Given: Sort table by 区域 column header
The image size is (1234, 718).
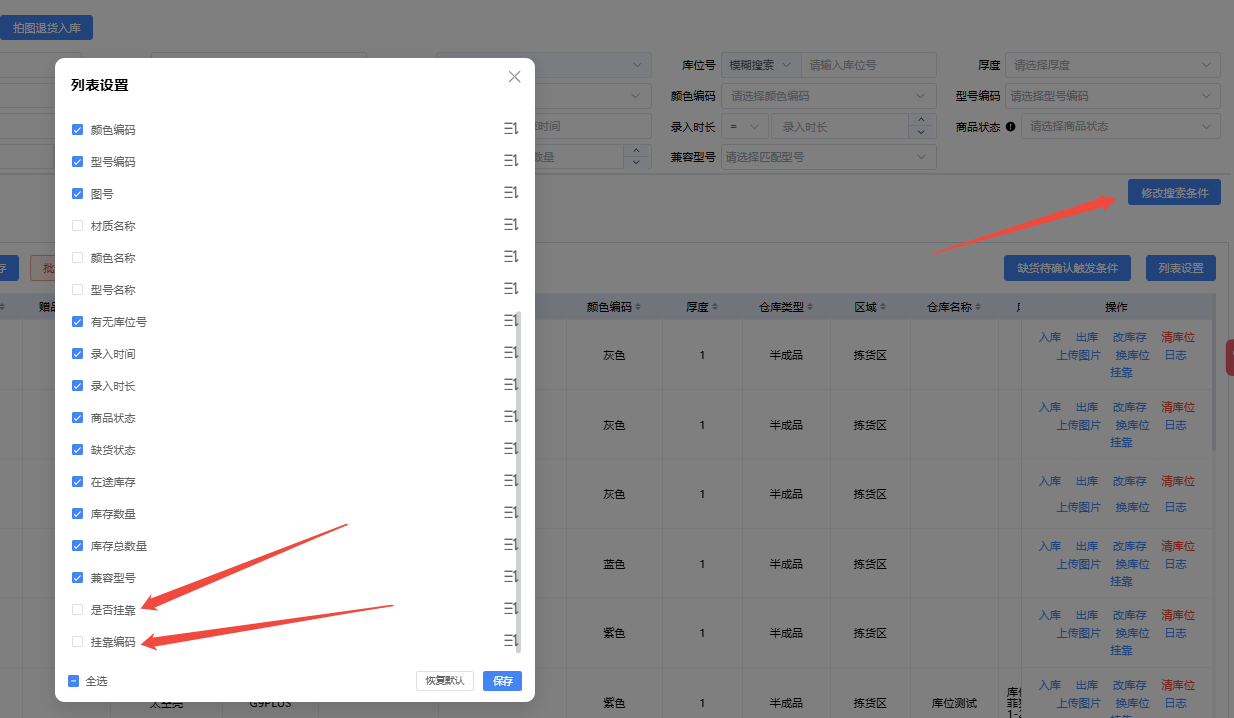Looking at the screenshot, I should click(870, 307).
